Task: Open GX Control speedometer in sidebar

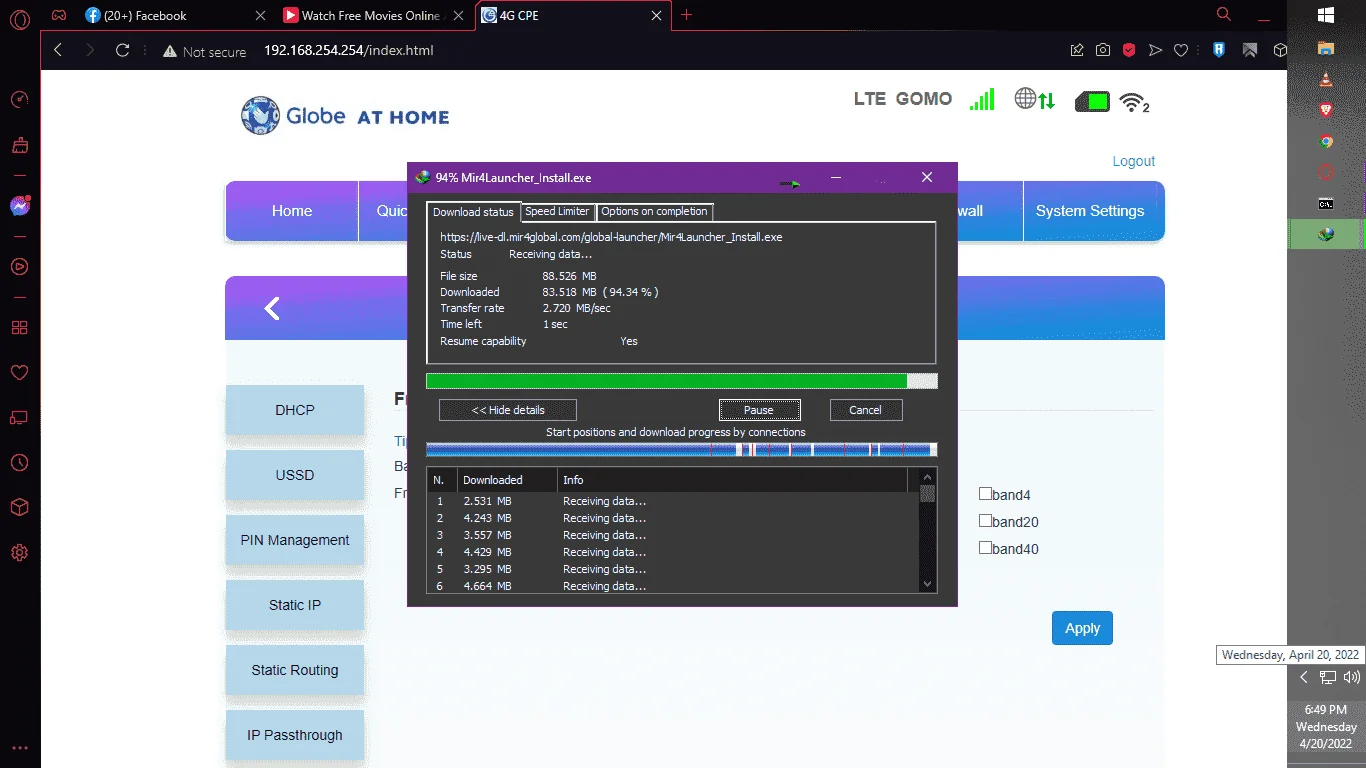Action: pos(19,100)
